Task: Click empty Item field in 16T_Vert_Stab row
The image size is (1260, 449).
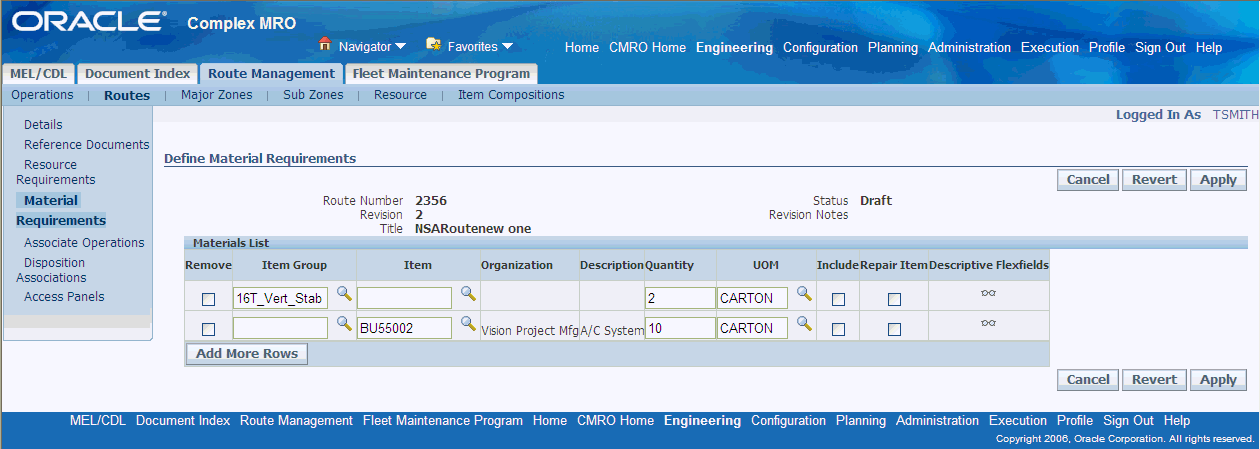Action: pyautogui.click(x=404, y=298)
